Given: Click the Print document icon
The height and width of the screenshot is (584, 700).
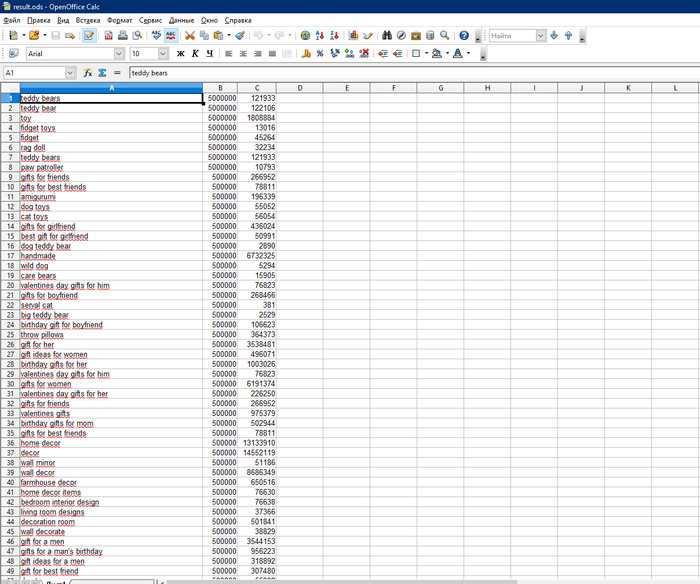Looking at the screenshot, I should pos(122,35).
